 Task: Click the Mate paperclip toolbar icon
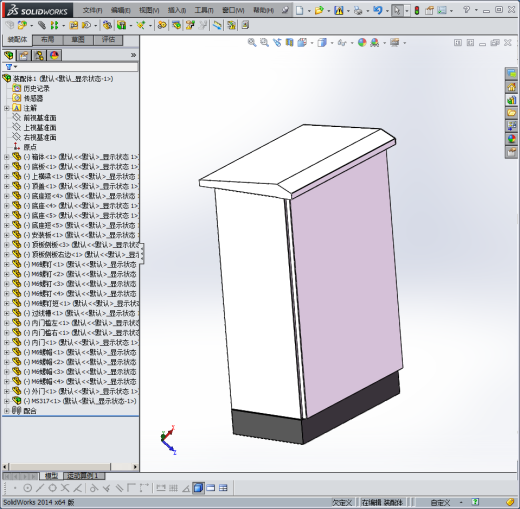(42, 25)
